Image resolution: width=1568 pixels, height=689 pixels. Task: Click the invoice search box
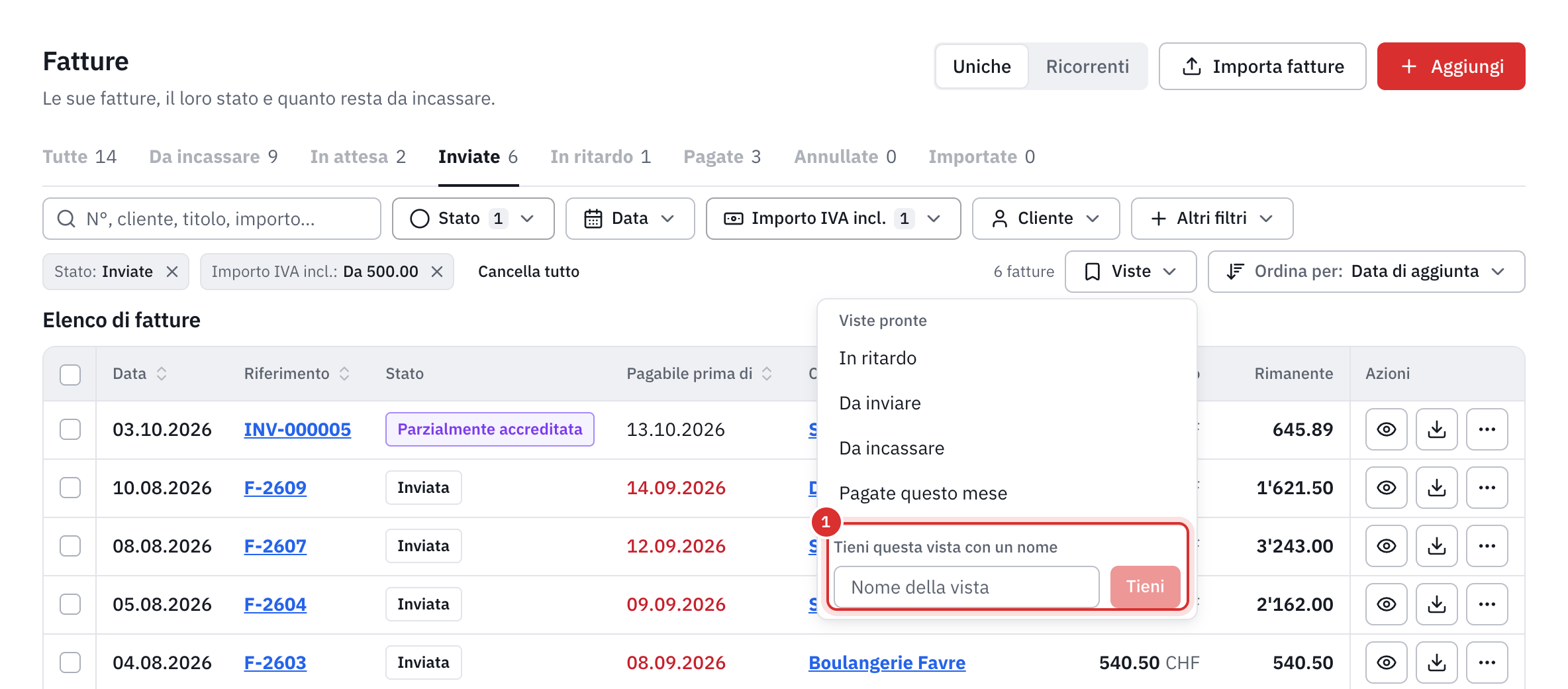(x=212, y=219)
